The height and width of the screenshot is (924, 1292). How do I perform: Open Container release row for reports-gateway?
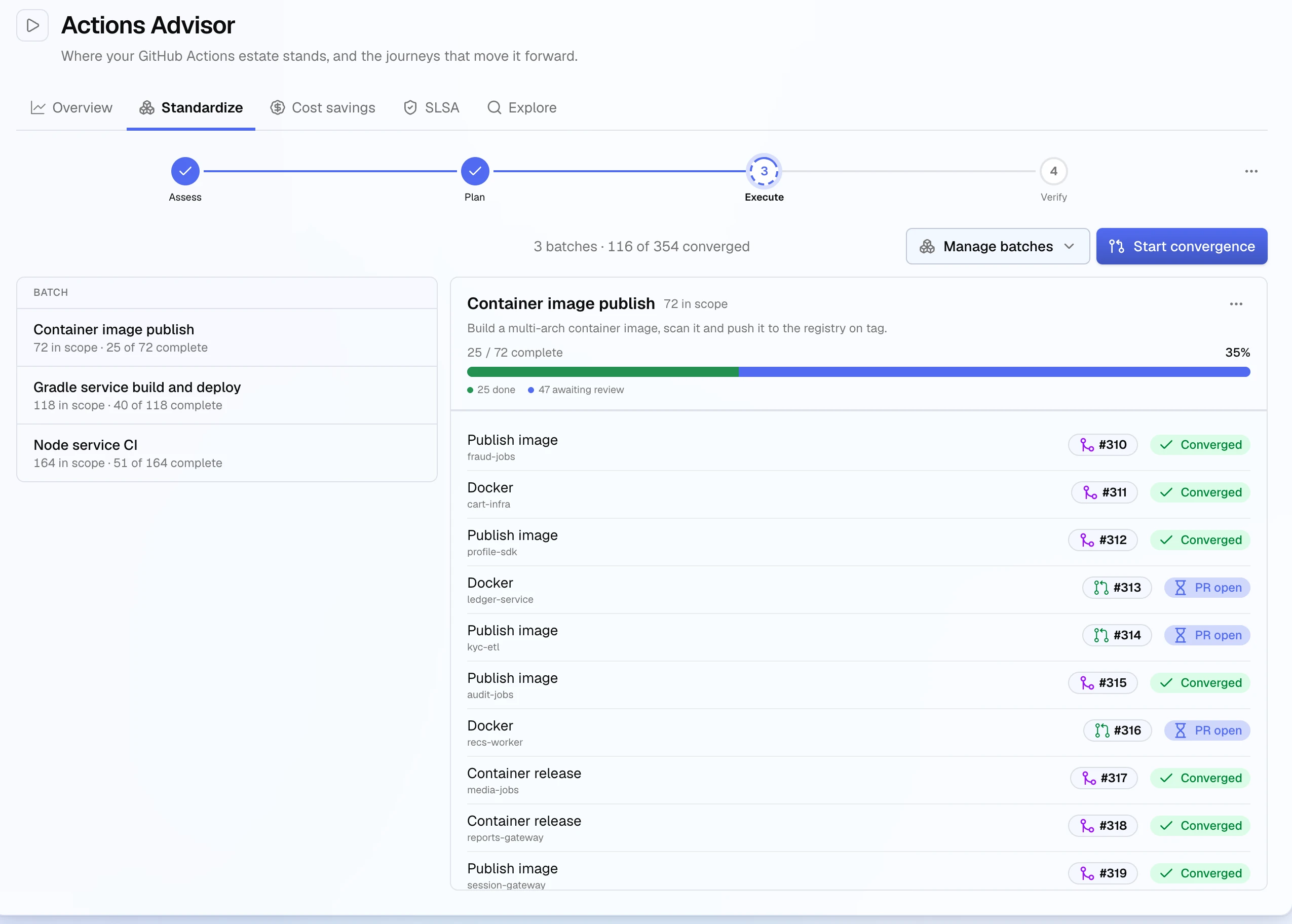click(858, 828)
